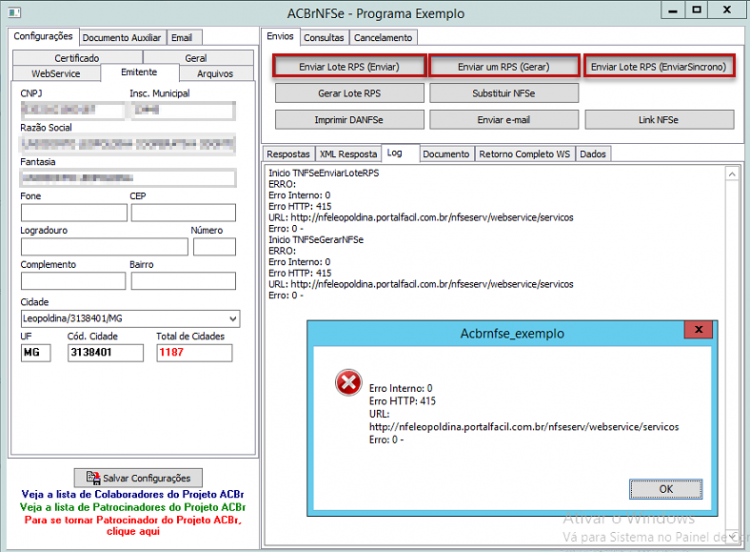Viewport: 750px width, 552px height.
Task: Click the Insc. Municipal input field
Action: click(x=183, y=110)
